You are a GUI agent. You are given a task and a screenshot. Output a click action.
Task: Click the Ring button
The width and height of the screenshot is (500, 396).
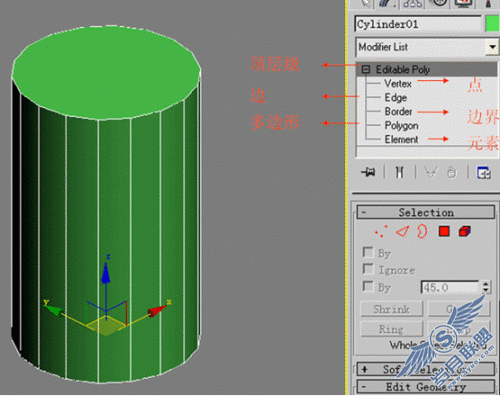392,329
